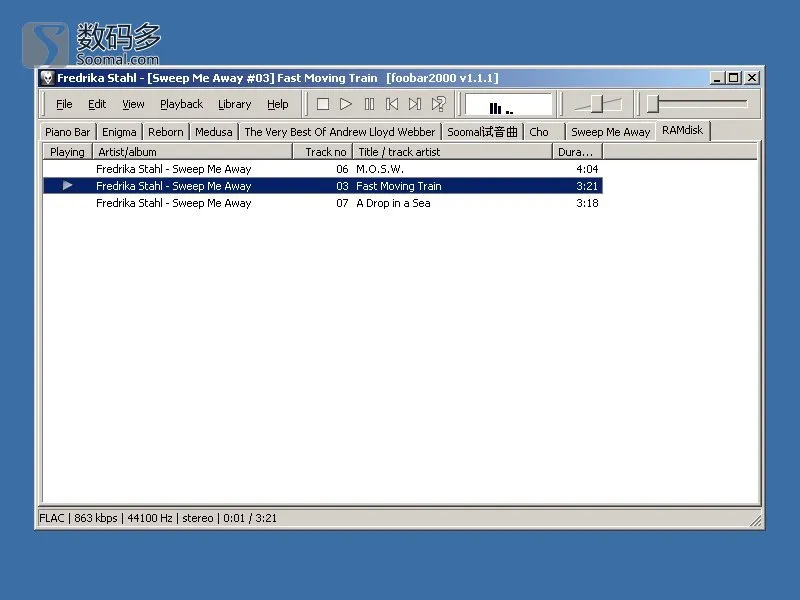800x600 pixels.
Task: Minimize the foobar2000 window
Action: 717,78
